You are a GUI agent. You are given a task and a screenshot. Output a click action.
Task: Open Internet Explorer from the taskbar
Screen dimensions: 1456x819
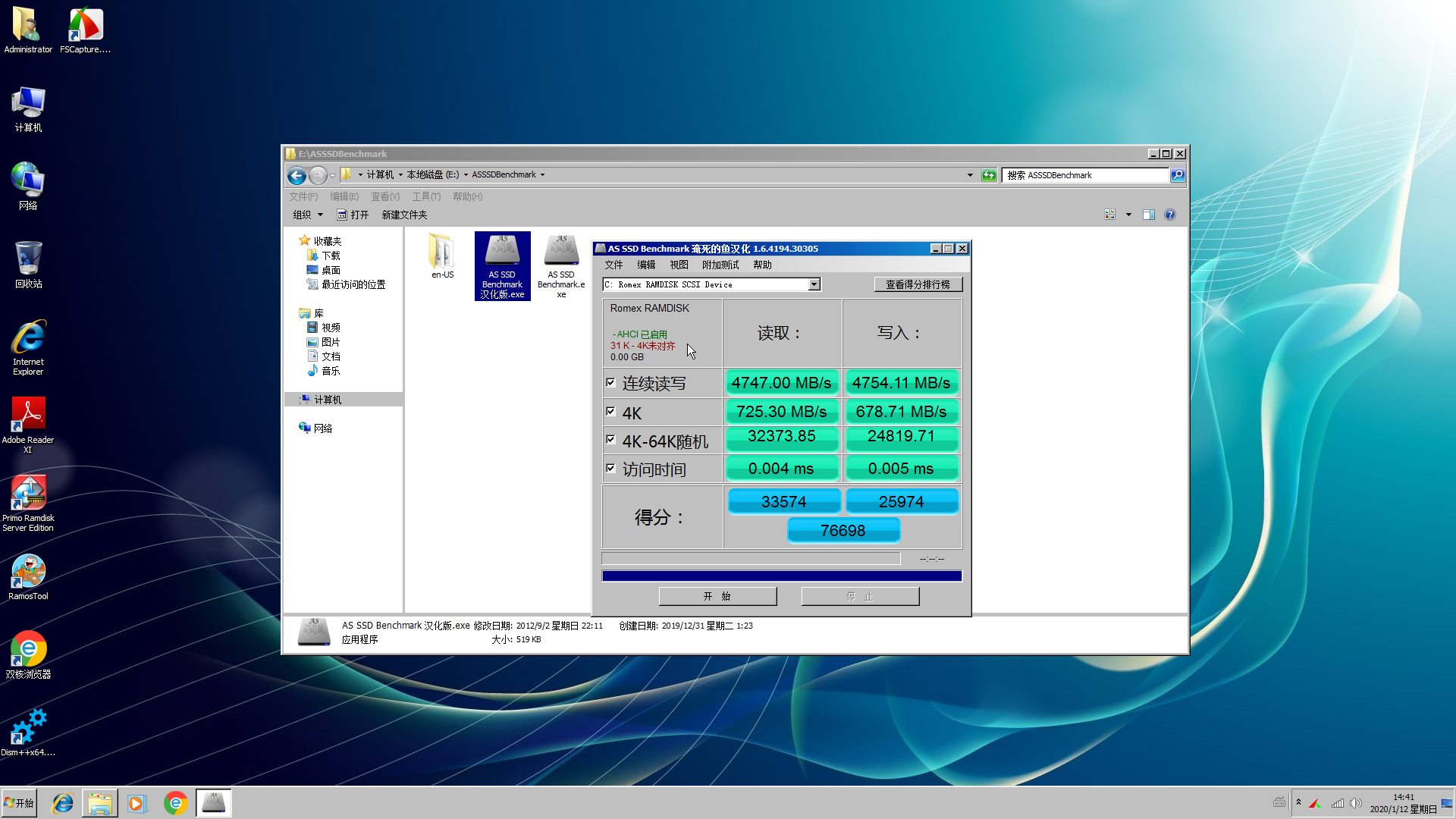[62, 803]
